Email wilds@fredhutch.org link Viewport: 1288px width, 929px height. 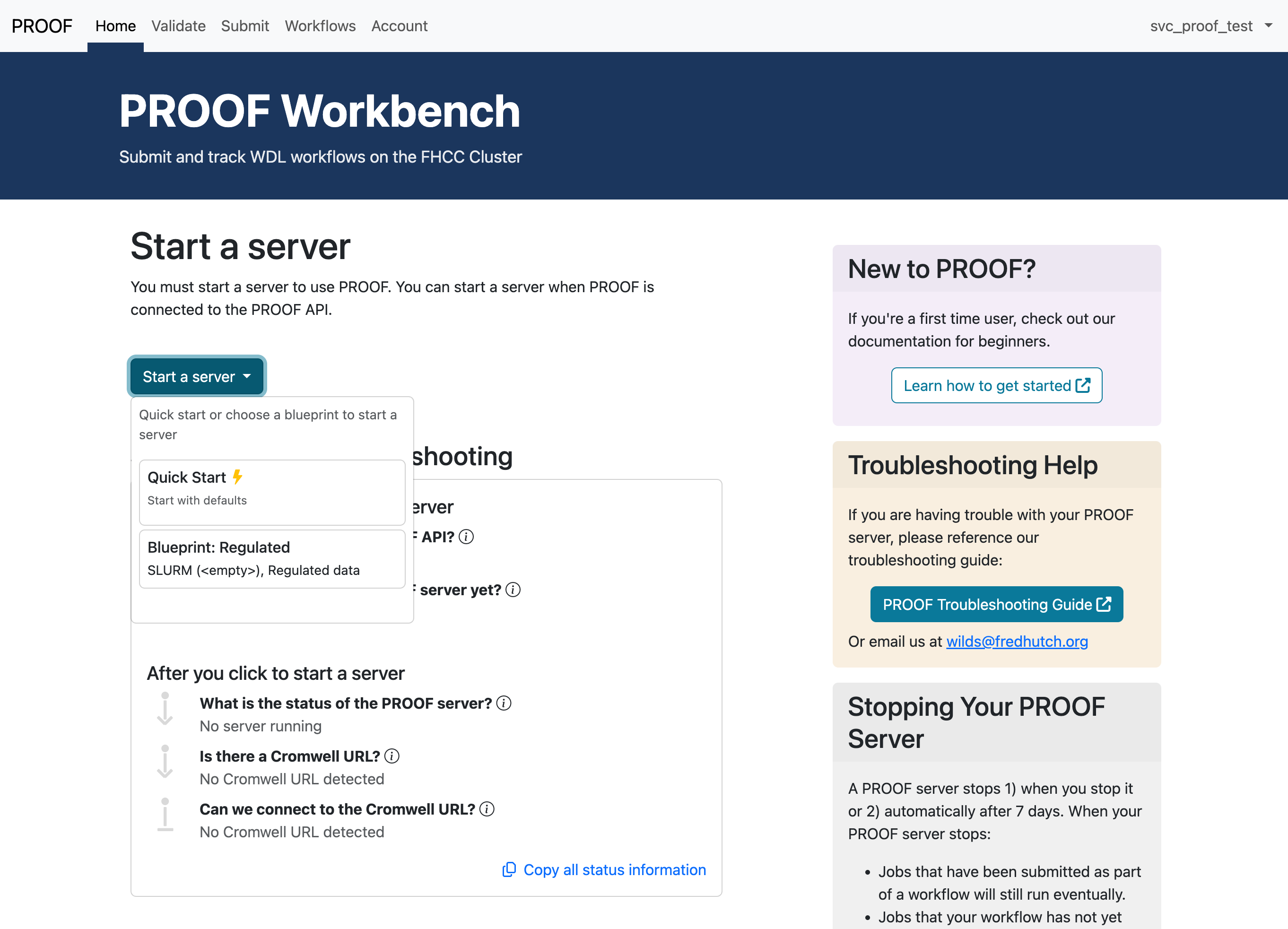point(1017,641)
